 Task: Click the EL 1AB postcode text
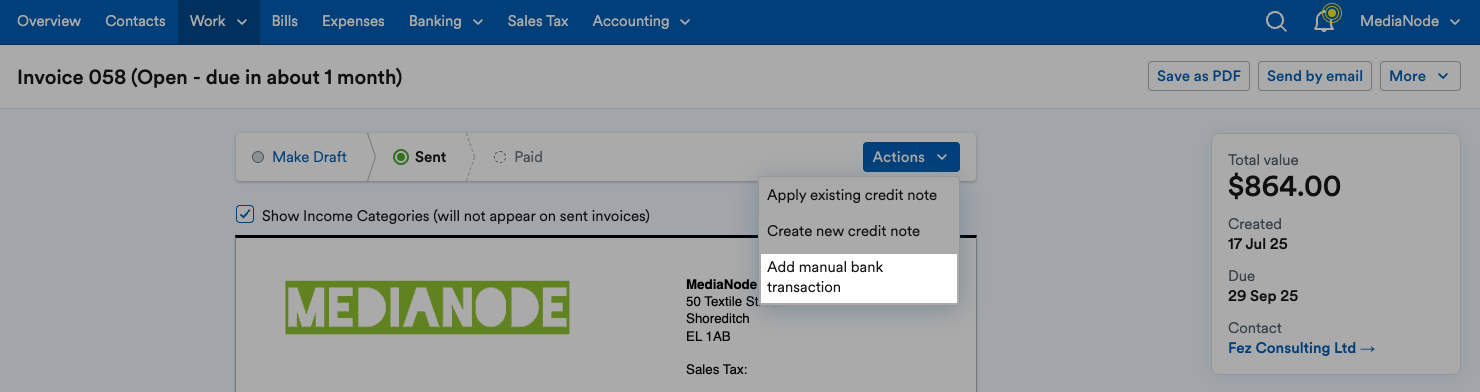point(708,336)
